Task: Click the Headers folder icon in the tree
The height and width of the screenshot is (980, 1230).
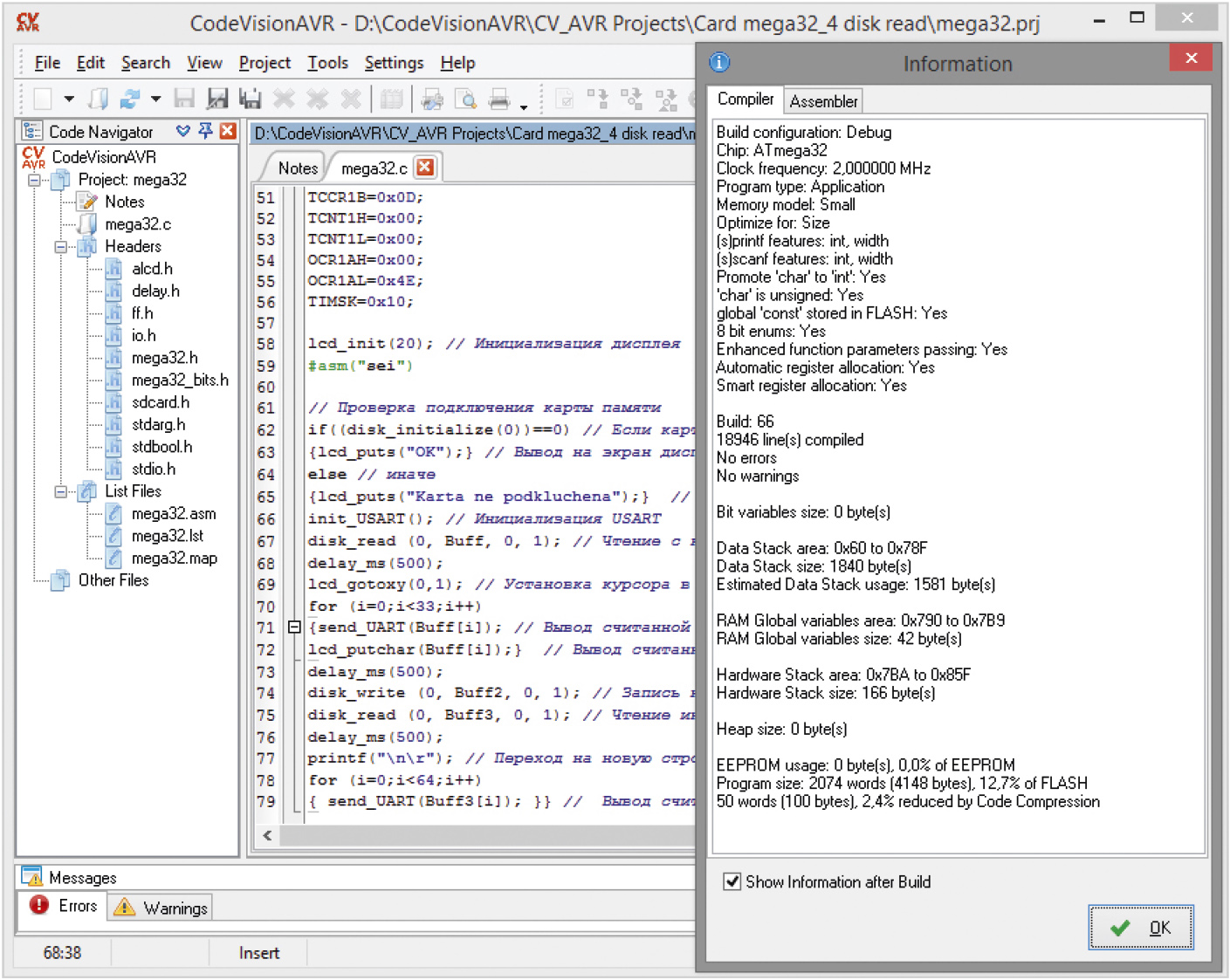Action: pyautogui.click(x=87, y=247)
